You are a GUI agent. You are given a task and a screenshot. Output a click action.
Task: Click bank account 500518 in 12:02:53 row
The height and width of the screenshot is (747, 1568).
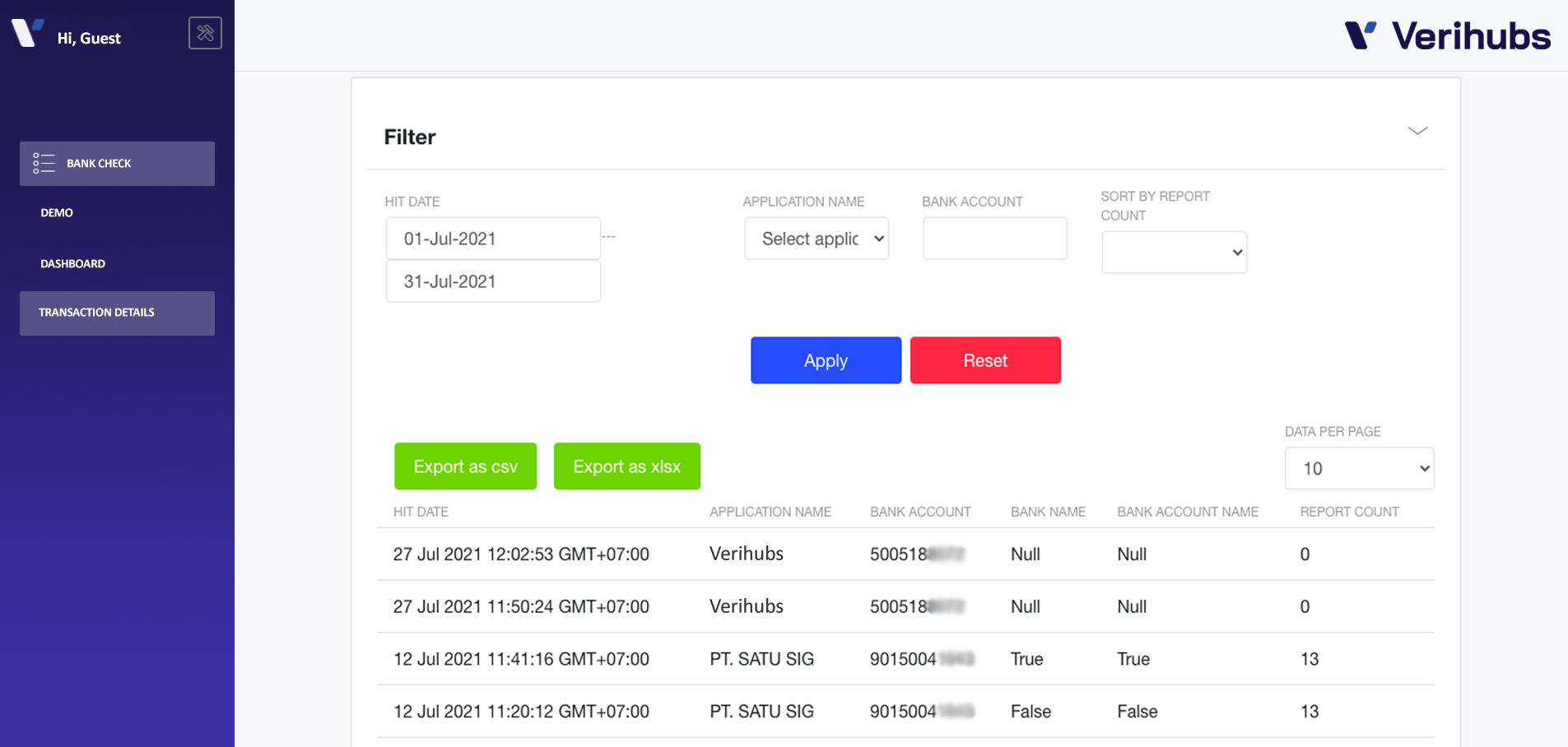point(917,554)
